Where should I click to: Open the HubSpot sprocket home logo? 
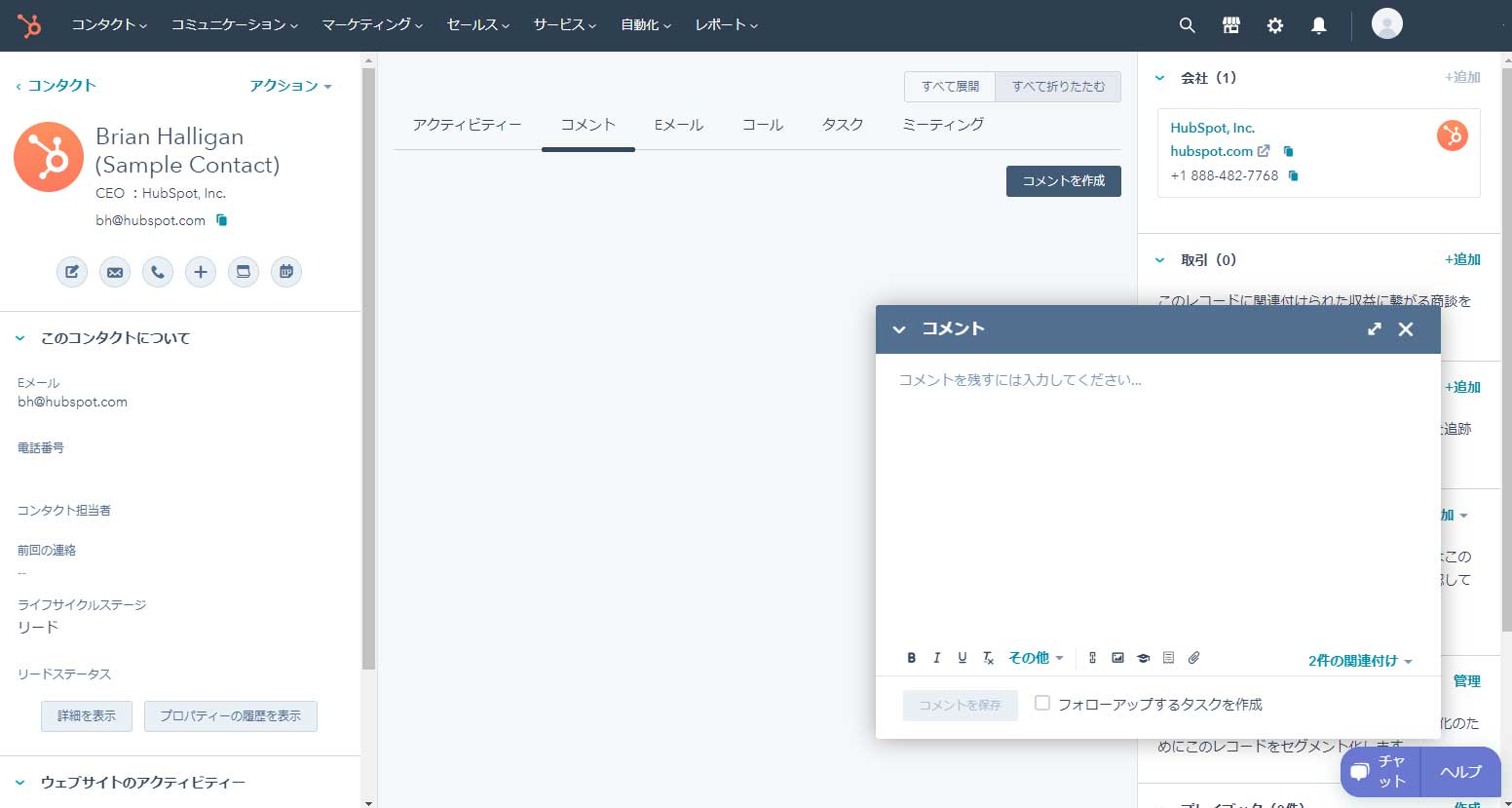click(29, 25)
